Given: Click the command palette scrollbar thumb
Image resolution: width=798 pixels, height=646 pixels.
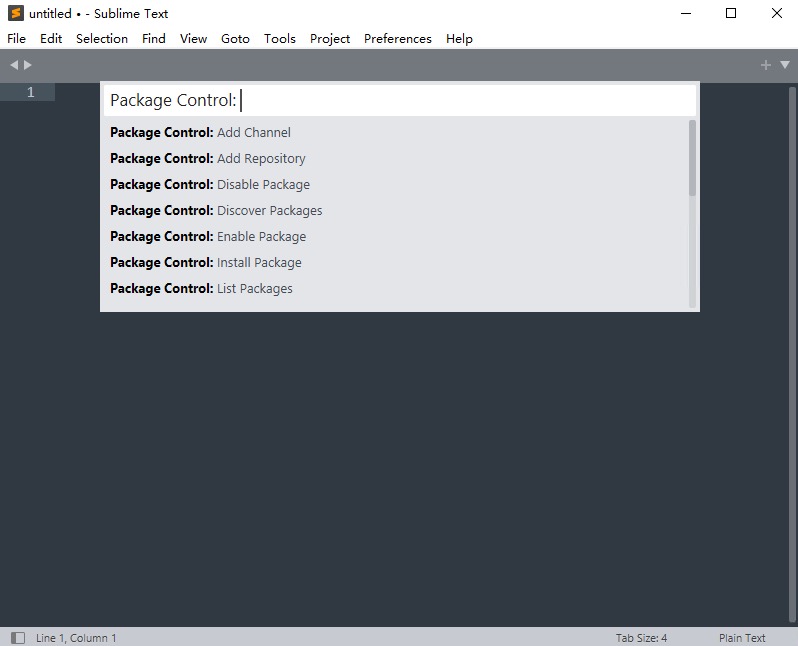Looking at the screenshot, I should 692,158.
